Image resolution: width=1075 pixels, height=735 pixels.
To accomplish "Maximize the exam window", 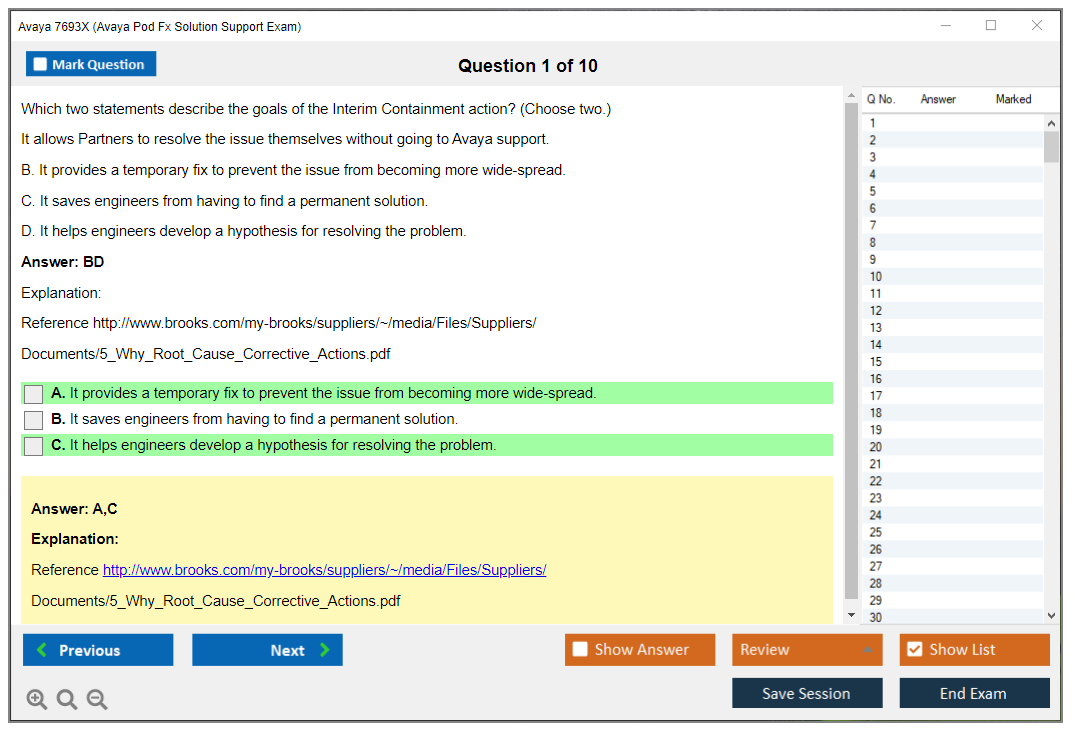I will point(991,26).
